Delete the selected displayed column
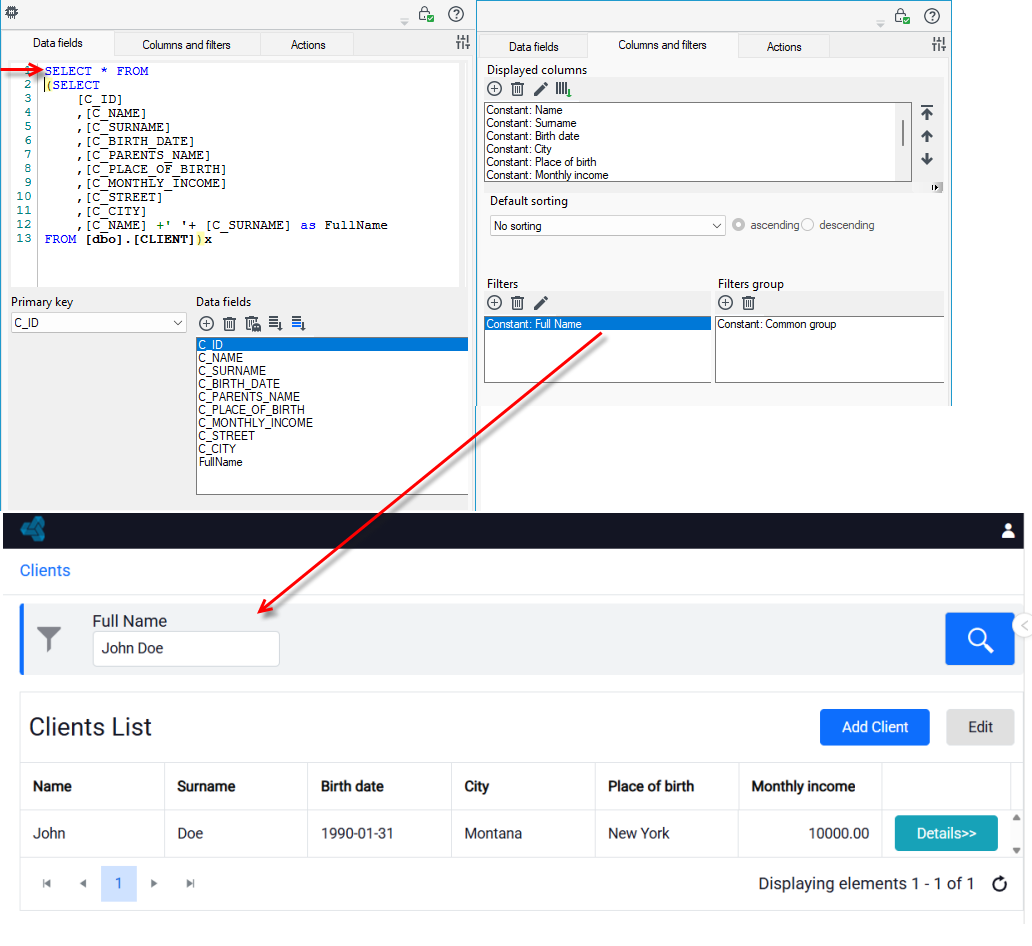This screenshot has height=946, width=1032. coord(517,89)
